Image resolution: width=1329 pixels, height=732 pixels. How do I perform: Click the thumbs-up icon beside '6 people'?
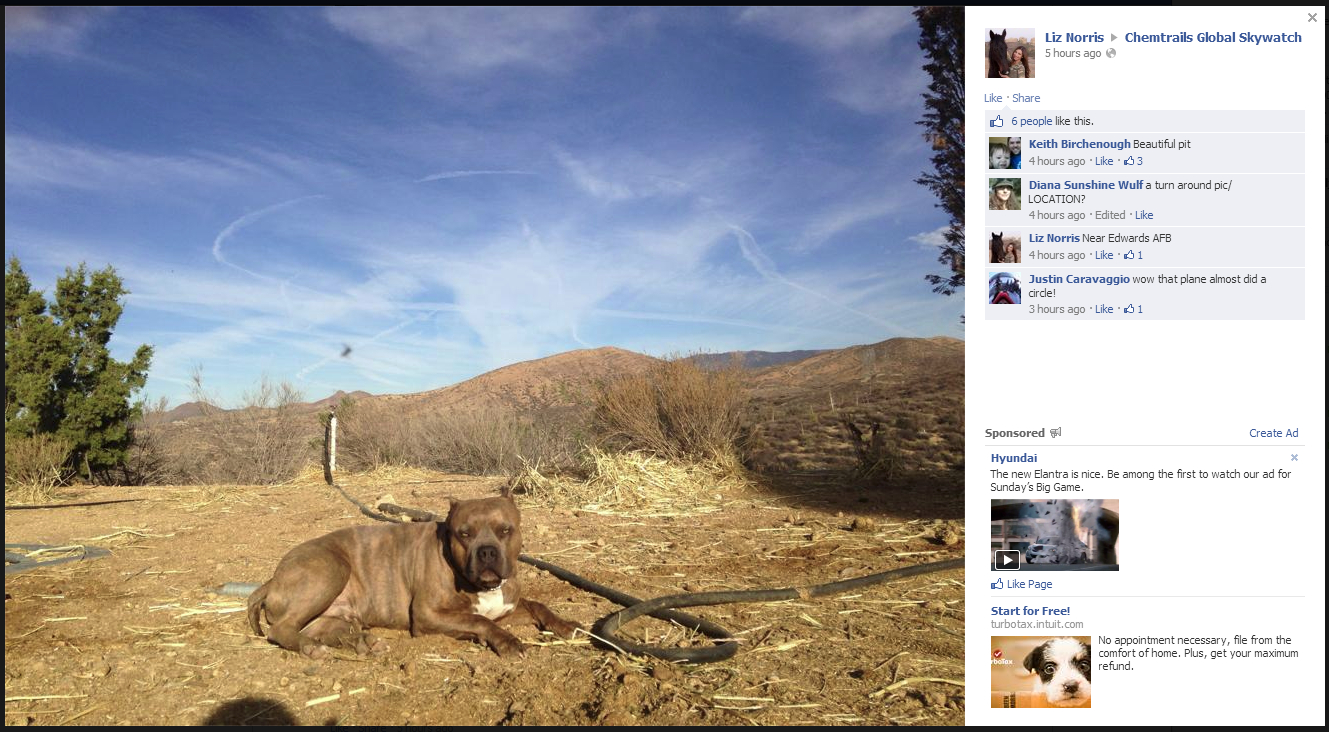996,121
